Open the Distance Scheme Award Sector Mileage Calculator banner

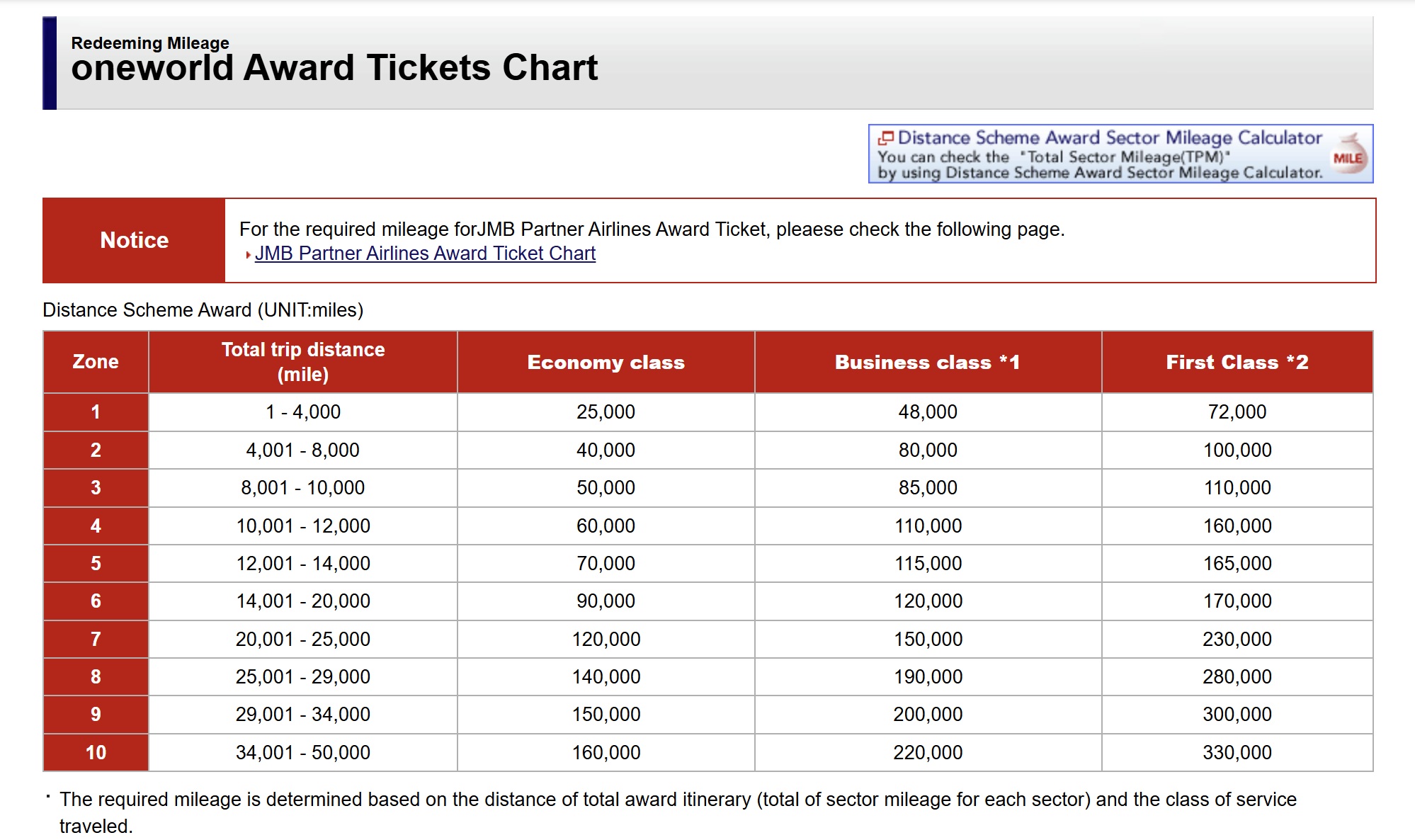(1120, 154)
